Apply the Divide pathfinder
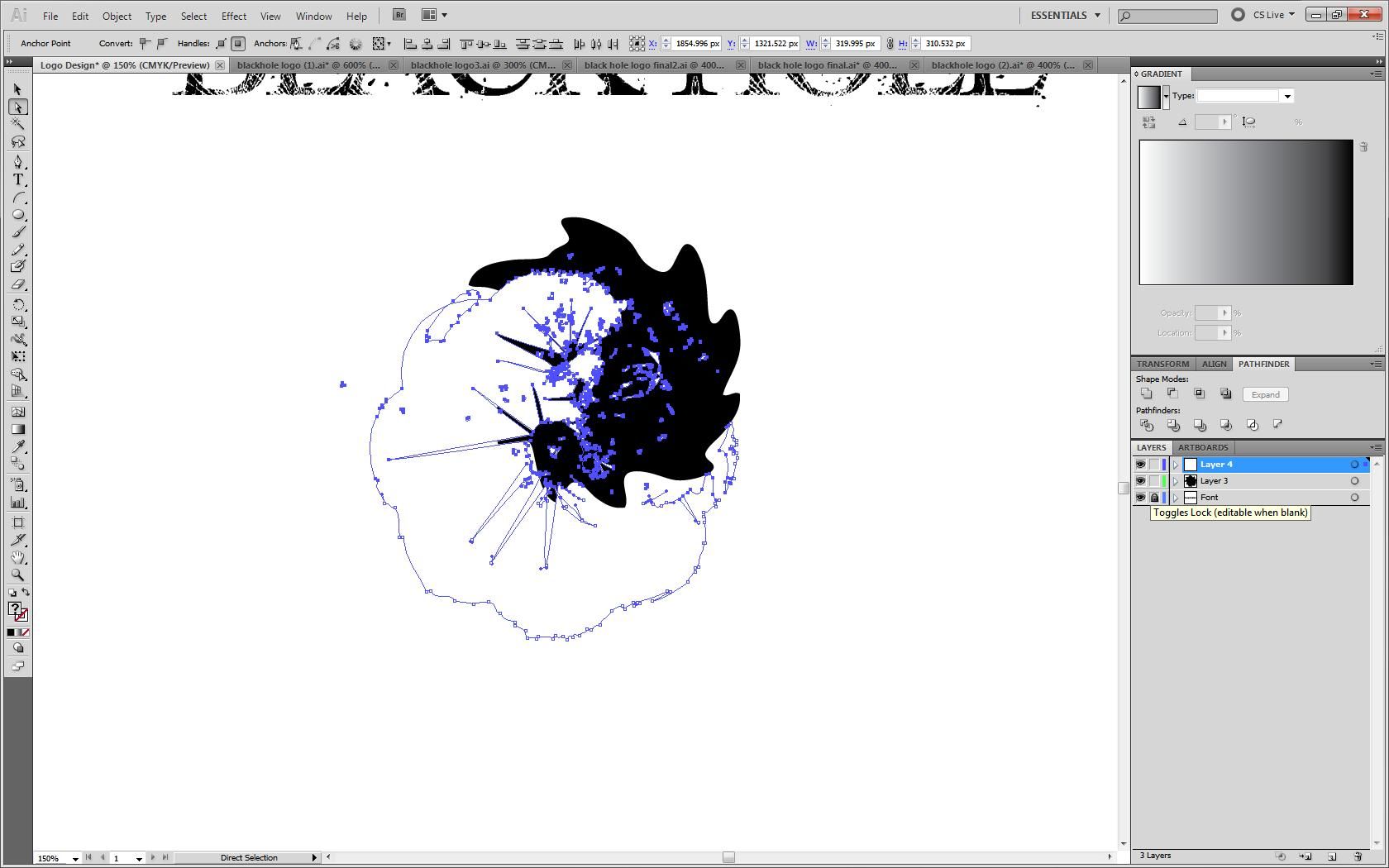This screenshot has width=1389, height=868. tap(1147, 424)
